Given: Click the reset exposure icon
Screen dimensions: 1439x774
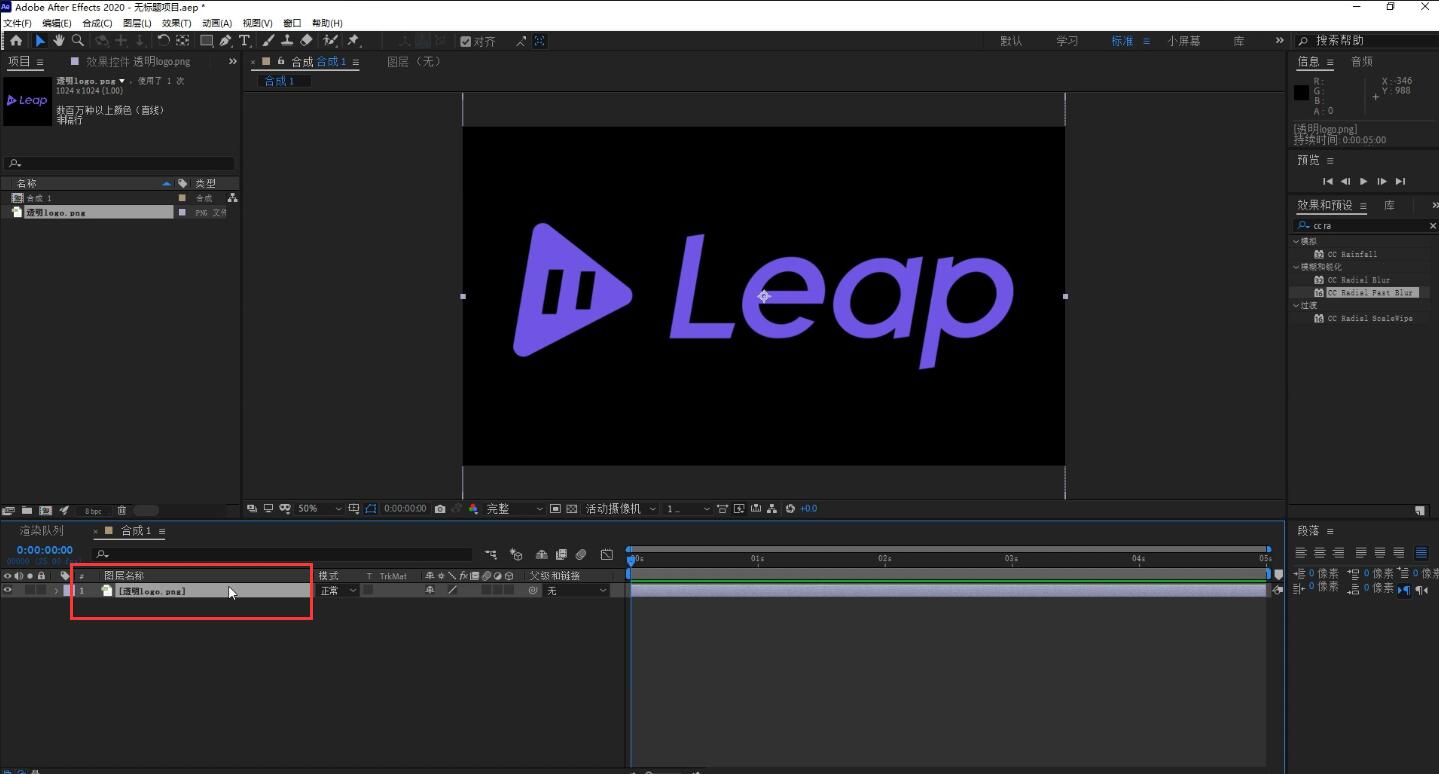Looking at the screenshot, I should pos(790,509).
